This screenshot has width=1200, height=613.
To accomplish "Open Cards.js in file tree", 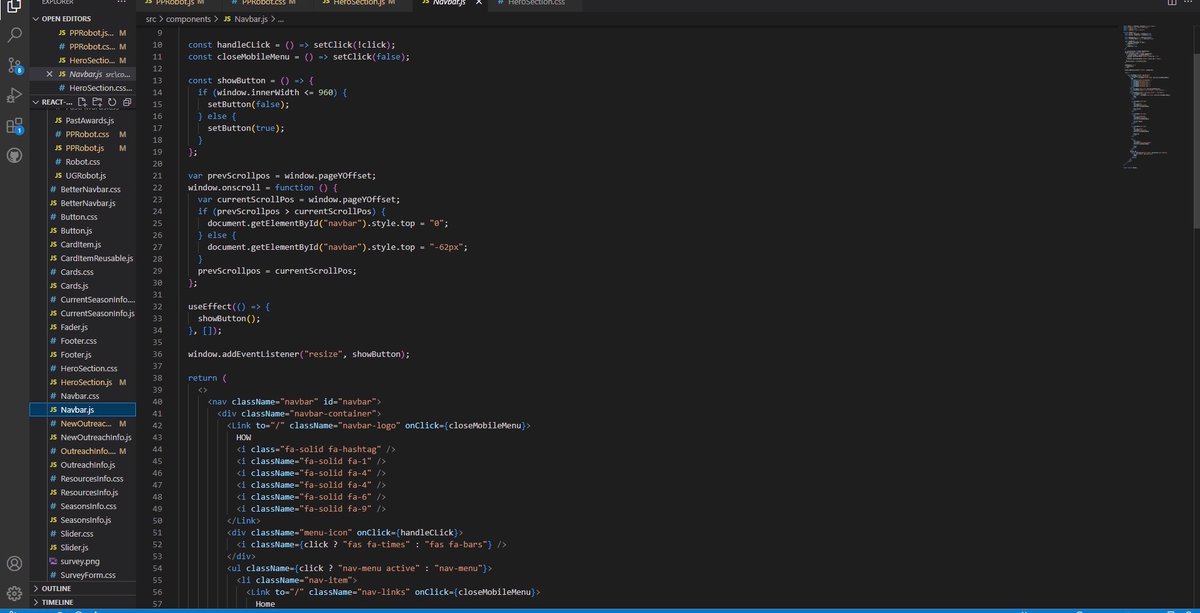I will pos(83,285).
